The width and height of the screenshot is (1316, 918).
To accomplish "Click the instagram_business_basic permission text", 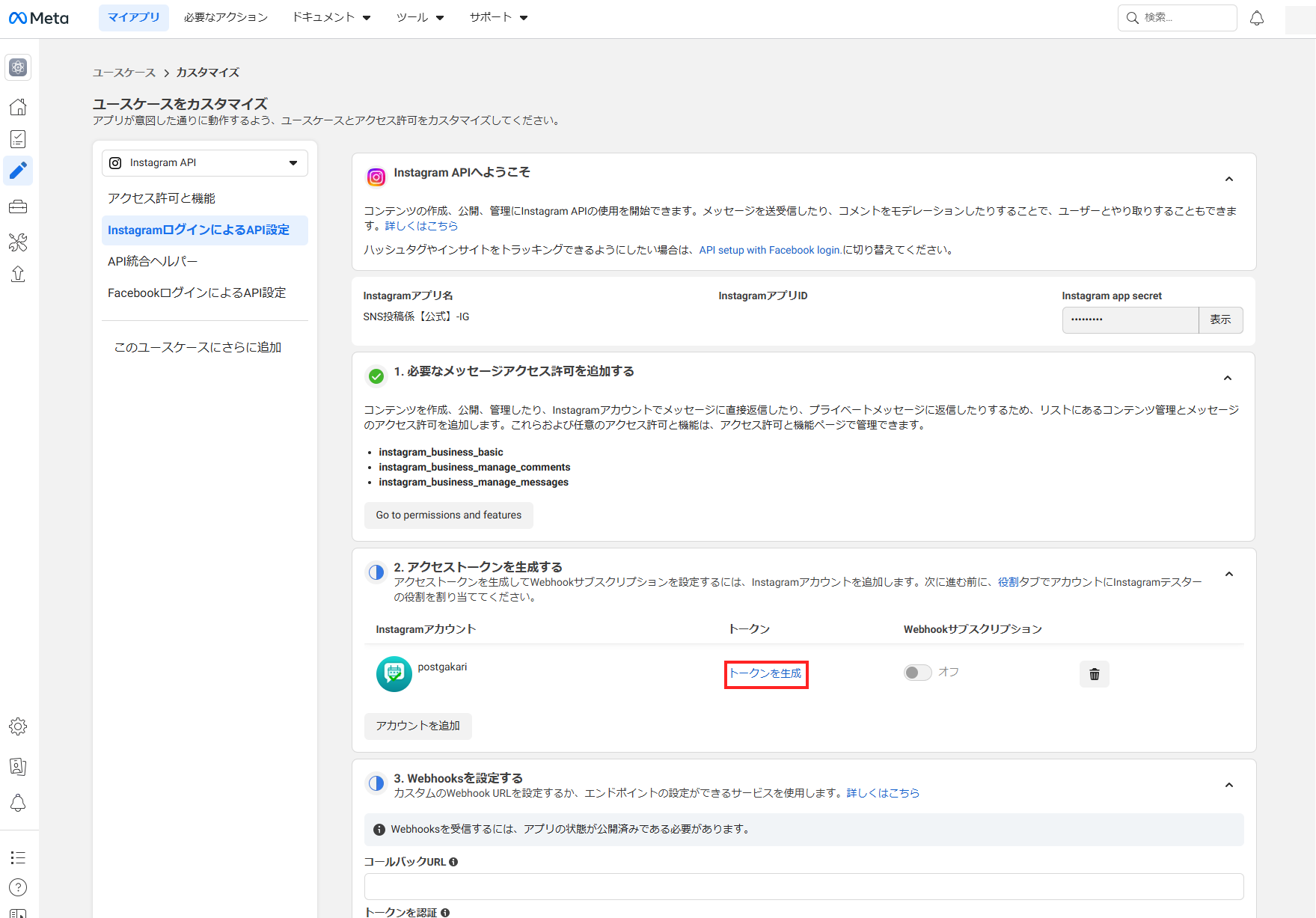I will 441,452.
